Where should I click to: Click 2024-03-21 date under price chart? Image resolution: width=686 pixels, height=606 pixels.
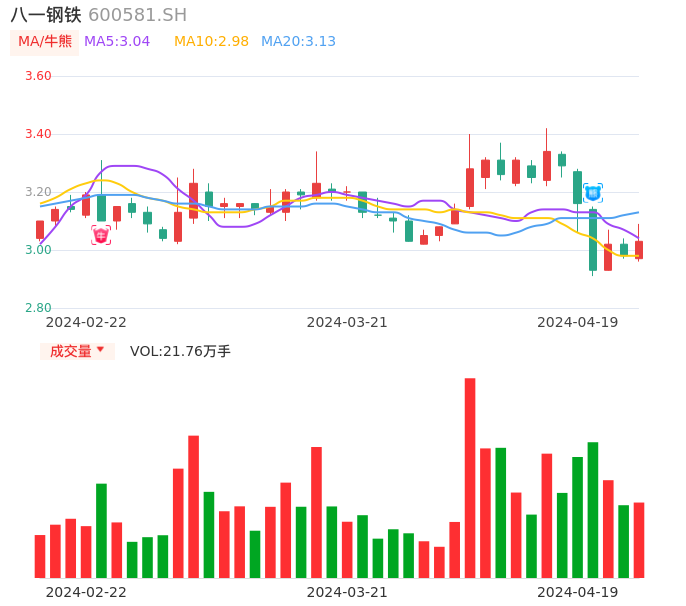[347, 322]
